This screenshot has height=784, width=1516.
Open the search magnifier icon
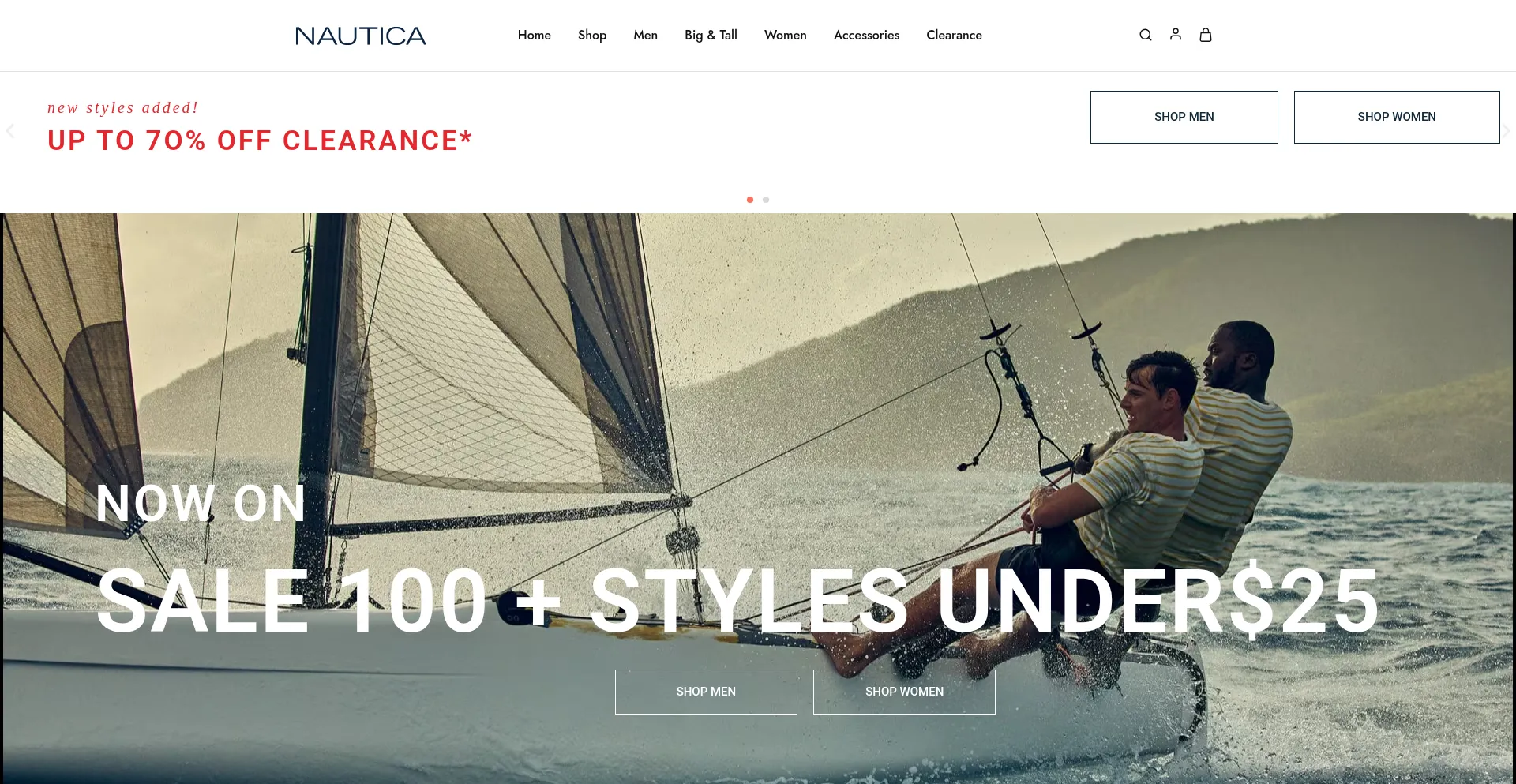(x=1146, y=35)
